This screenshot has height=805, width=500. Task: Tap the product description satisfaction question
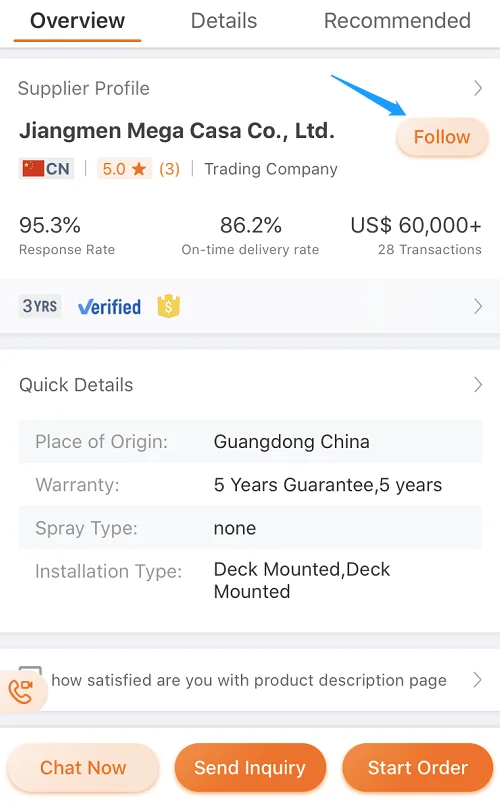[x=249, y=680]
